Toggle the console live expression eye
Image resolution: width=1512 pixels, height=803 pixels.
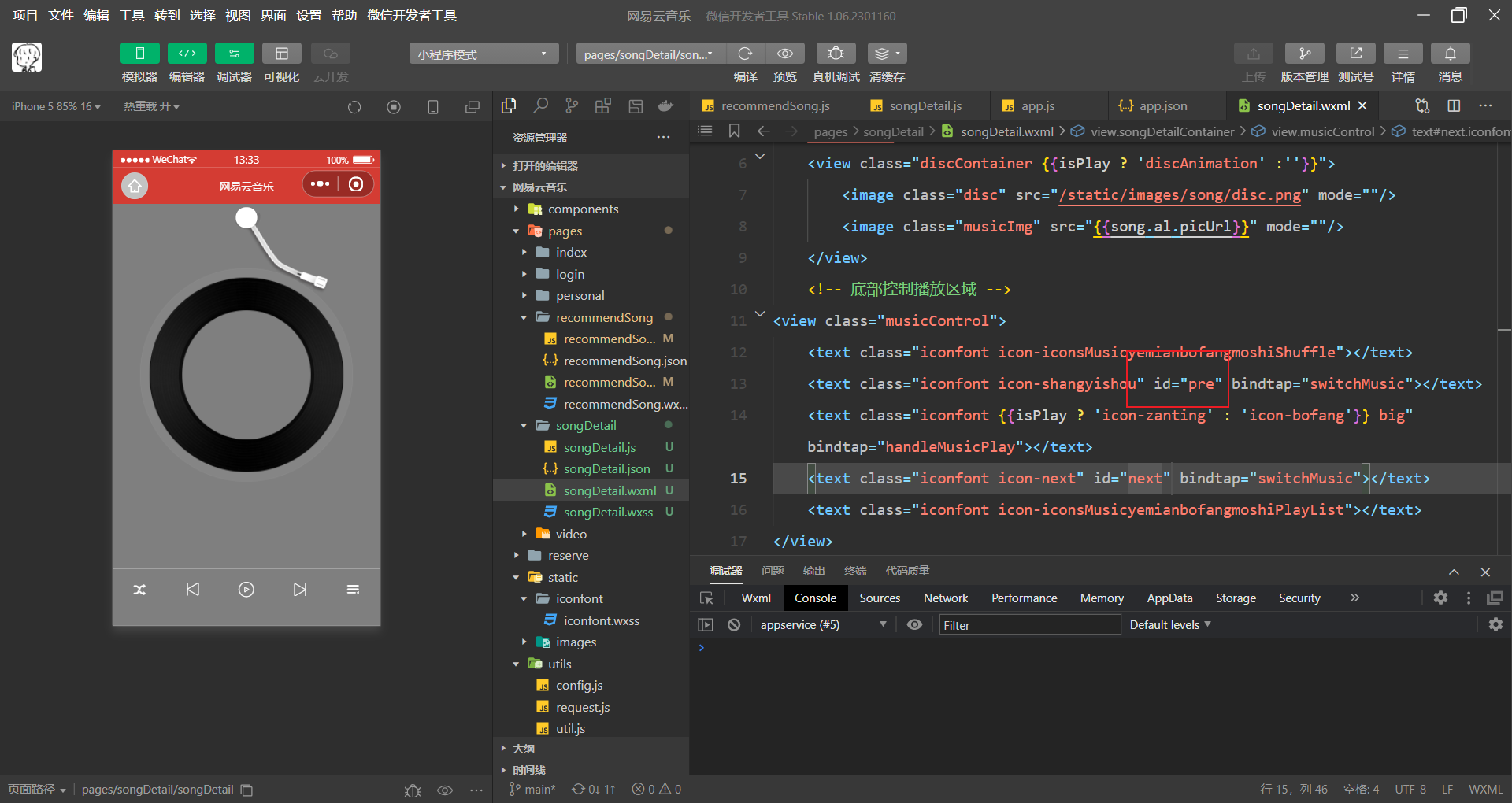[914, 625]
